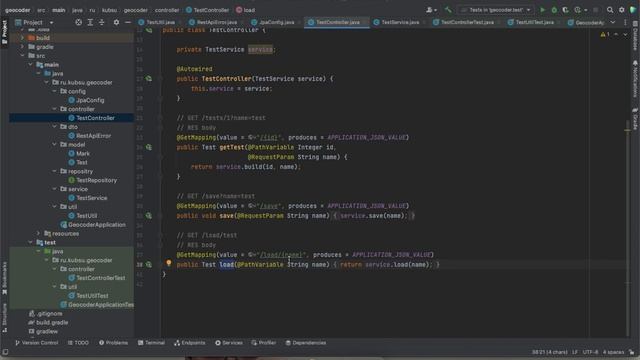The height and width of the screenshot is (360, 640).
Task: Toggle Notifications side panel on right
Action: pos(636,79)
